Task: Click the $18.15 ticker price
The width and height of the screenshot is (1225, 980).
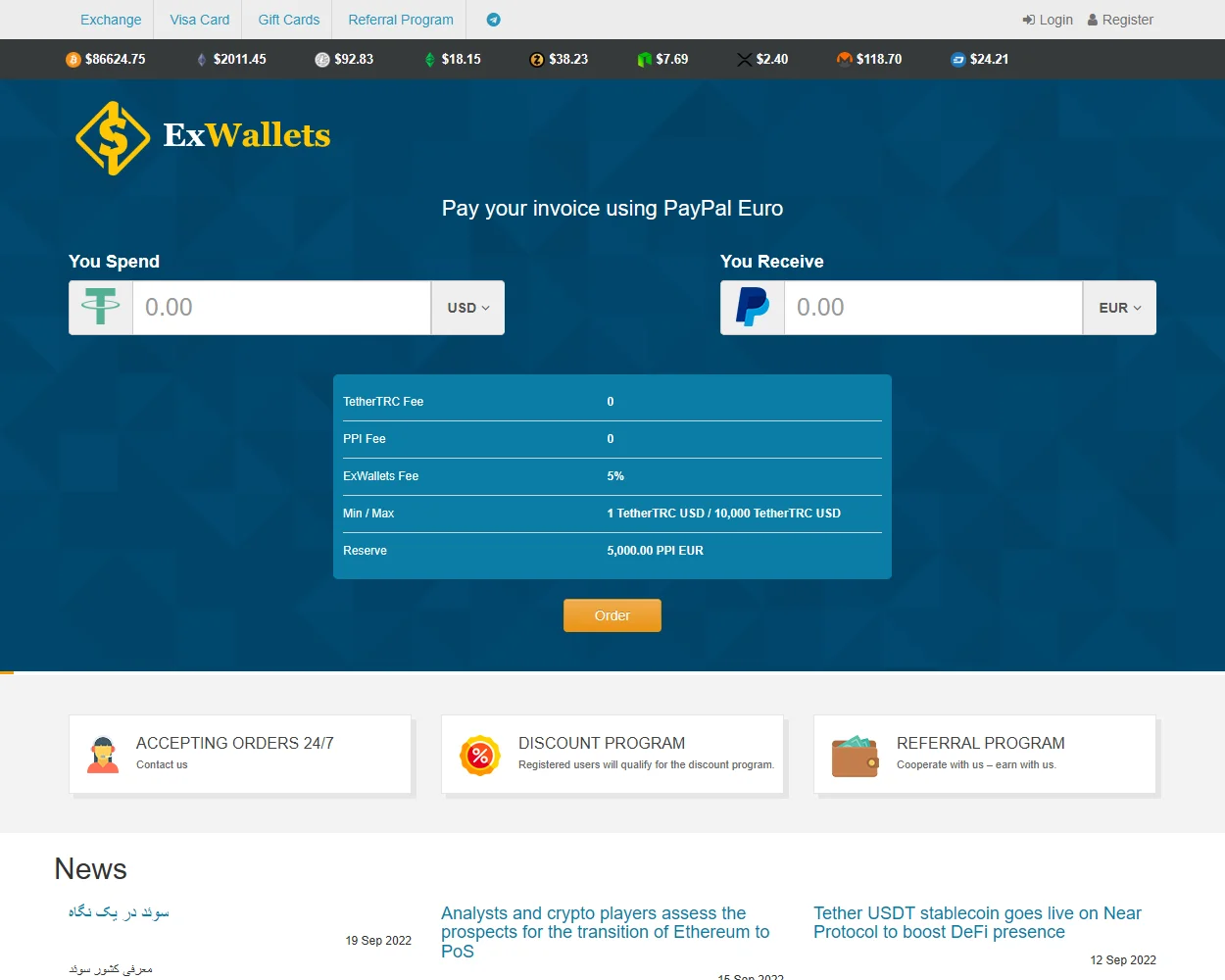Action: [x=462, y=60]
